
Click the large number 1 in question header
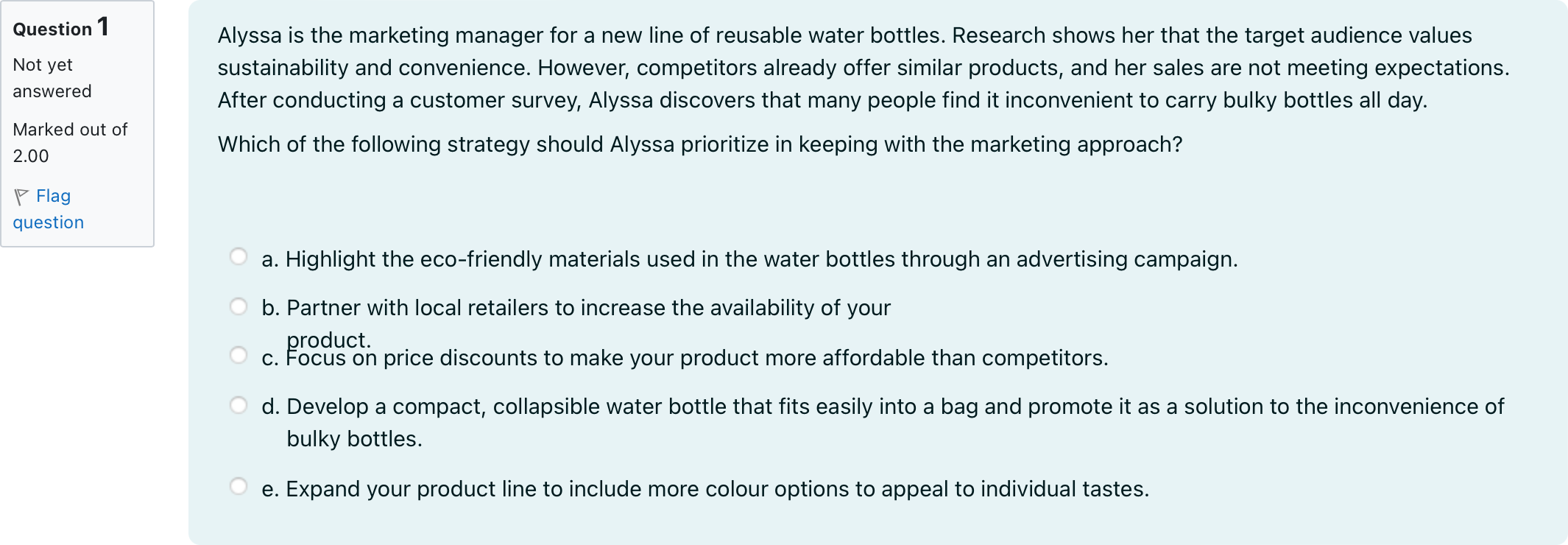pyautogui.click(x=103, y=27)
